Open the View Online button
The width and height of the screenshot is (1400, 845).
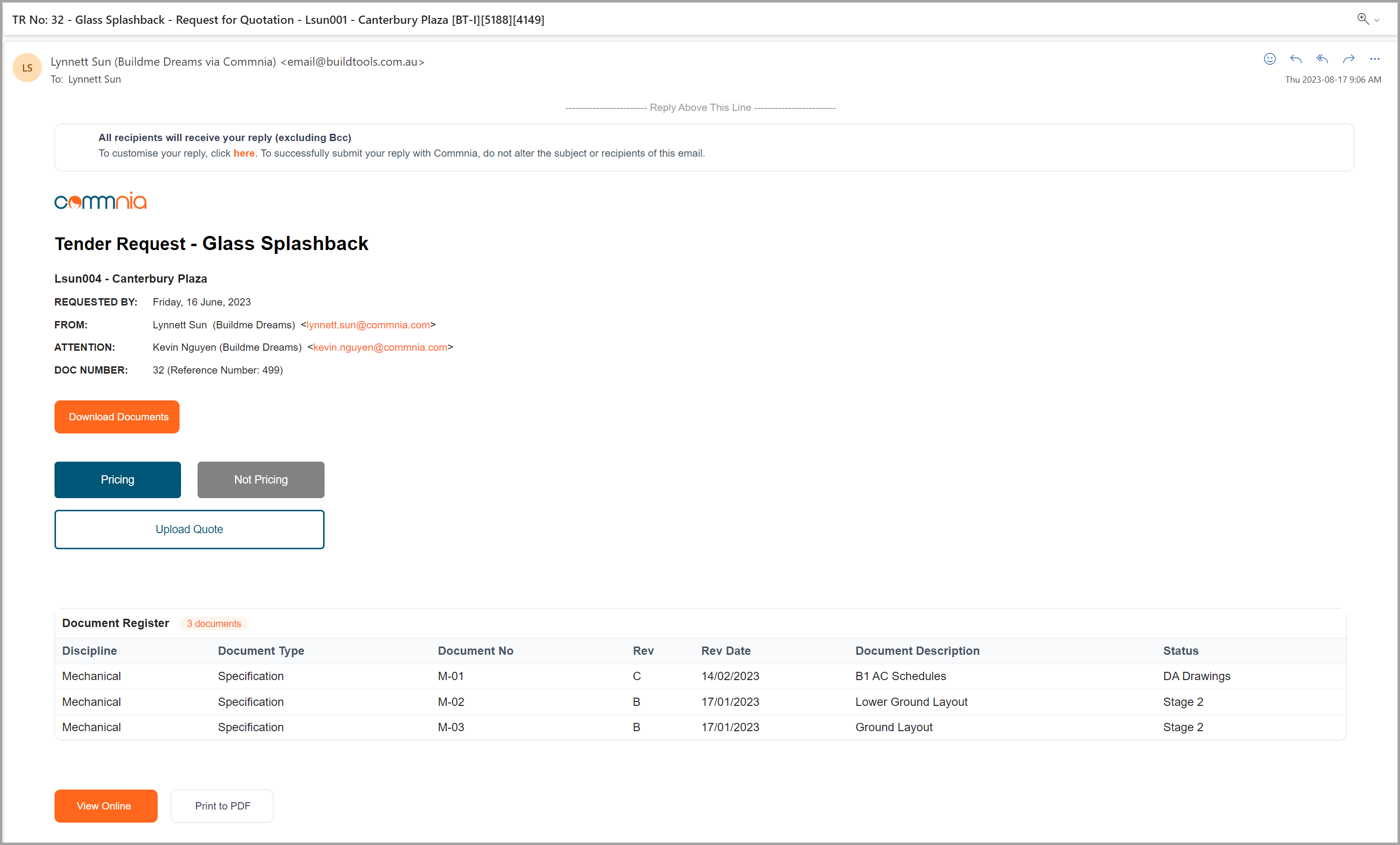[x=106, y=806]
